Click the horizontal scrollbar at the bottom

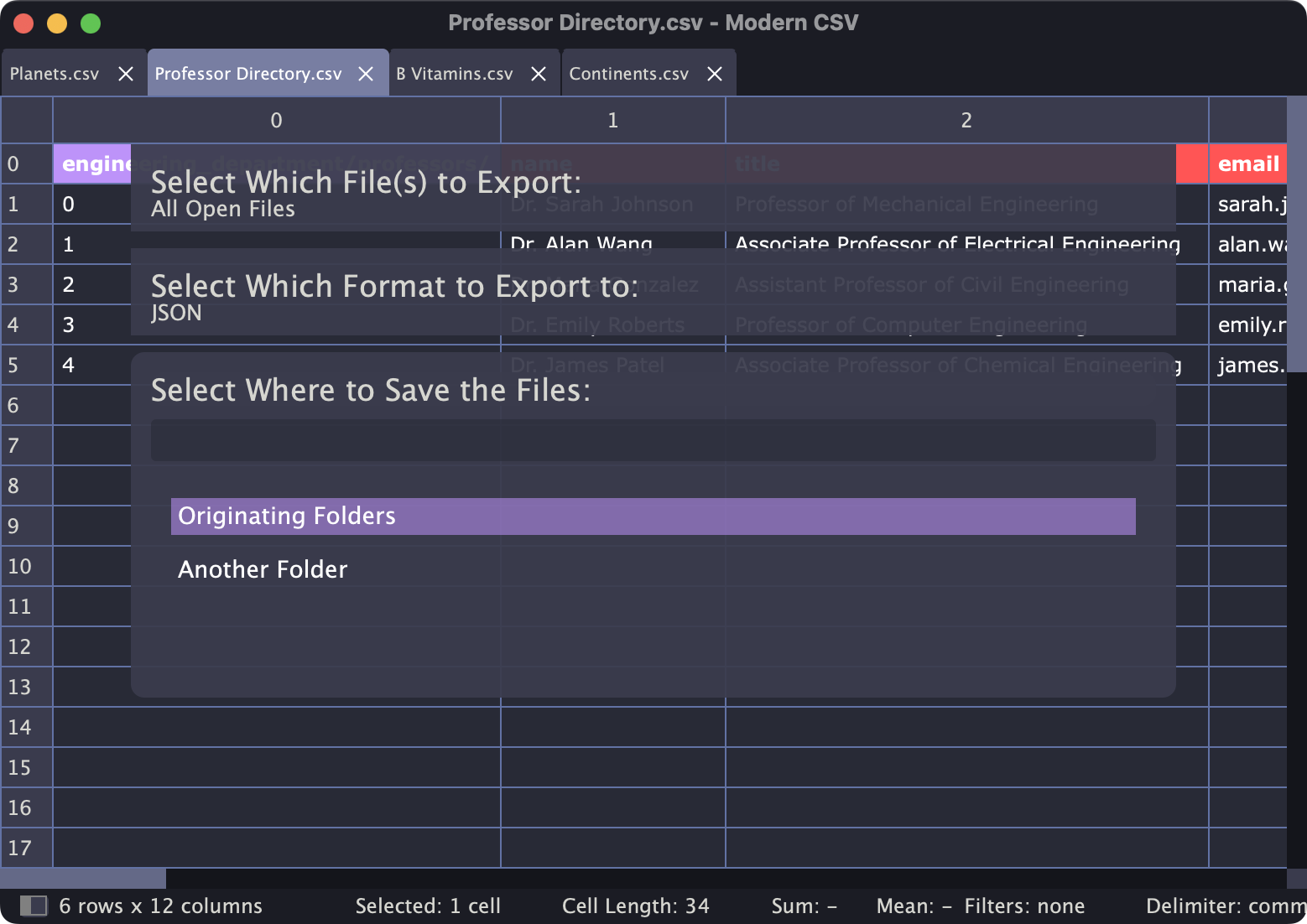coord(84,875)
